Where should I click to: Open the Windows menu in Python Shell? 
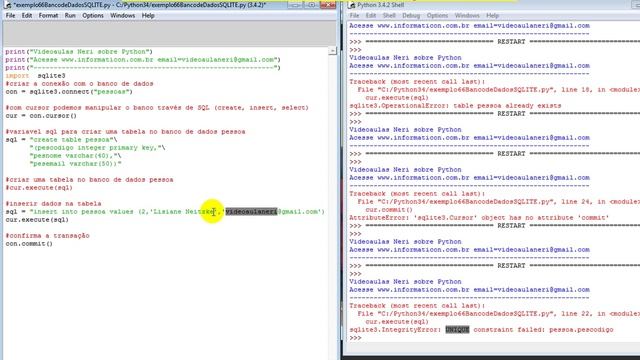(467, 16)
